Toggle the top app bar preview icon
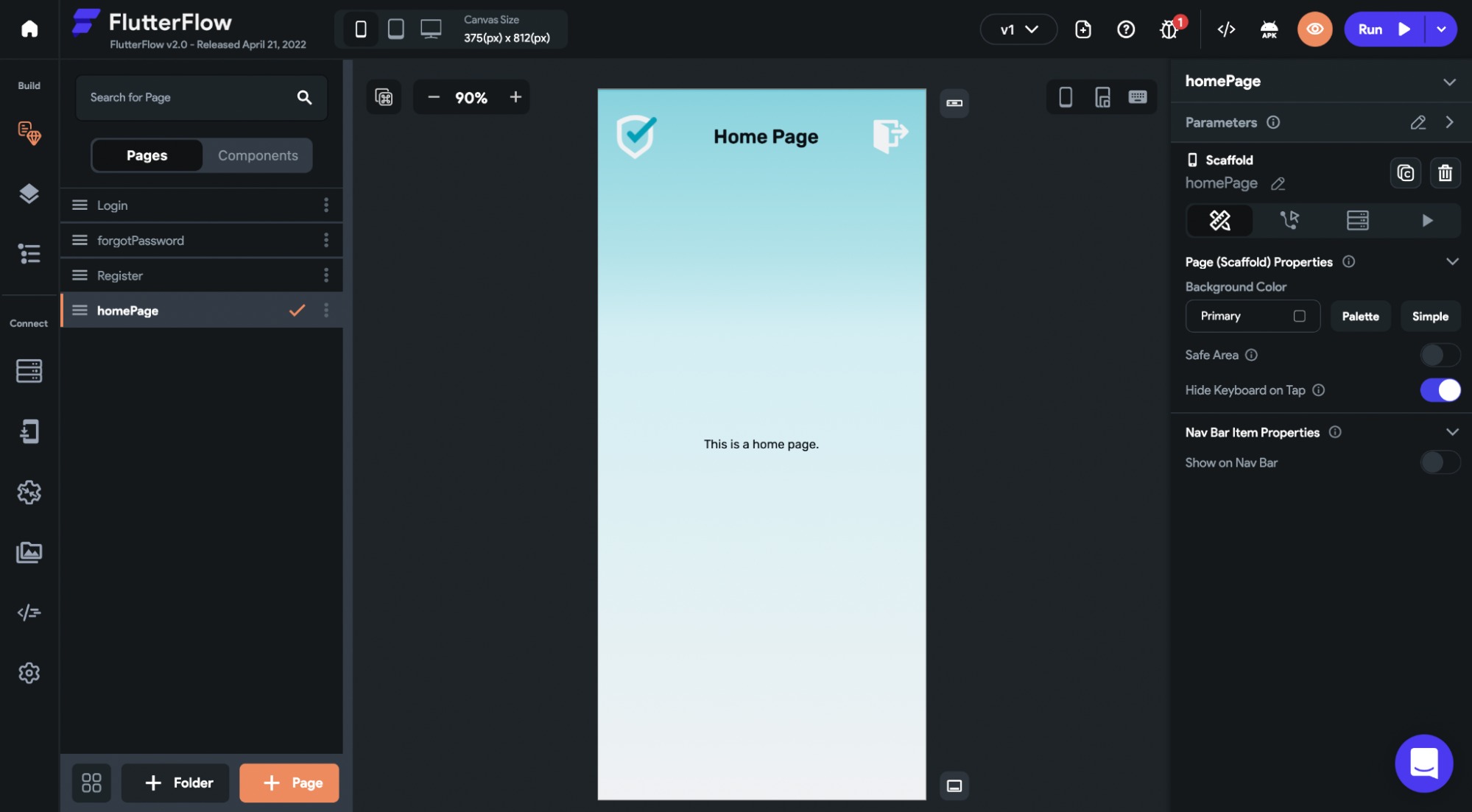The width and height of the screenshot is (1472, 812). pos(954,103)
